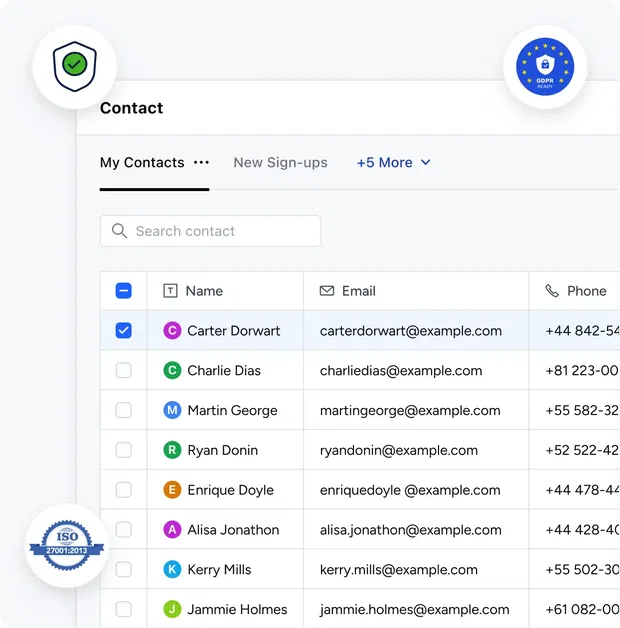620x628 pixels.
Task: Click Carter Dorwart's +44 842 phone number
Action: 582,331
